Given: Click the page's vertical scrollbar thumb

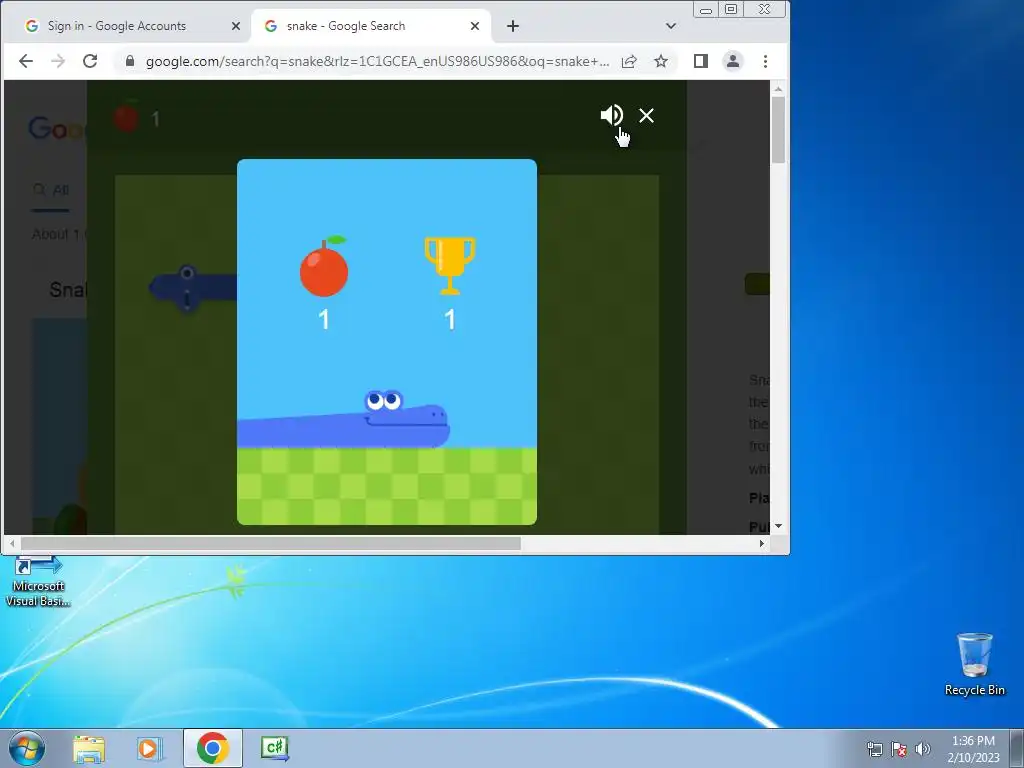Looking at the screenshot, I should coord(778,129).
